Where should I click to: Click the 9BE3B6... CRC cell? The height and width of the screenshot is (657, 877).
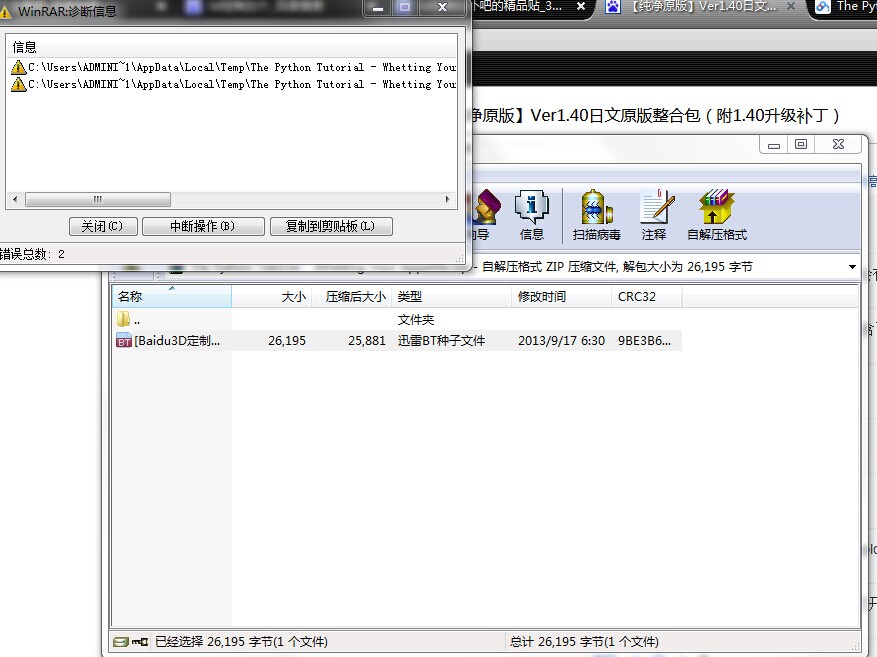coord(644,341)
